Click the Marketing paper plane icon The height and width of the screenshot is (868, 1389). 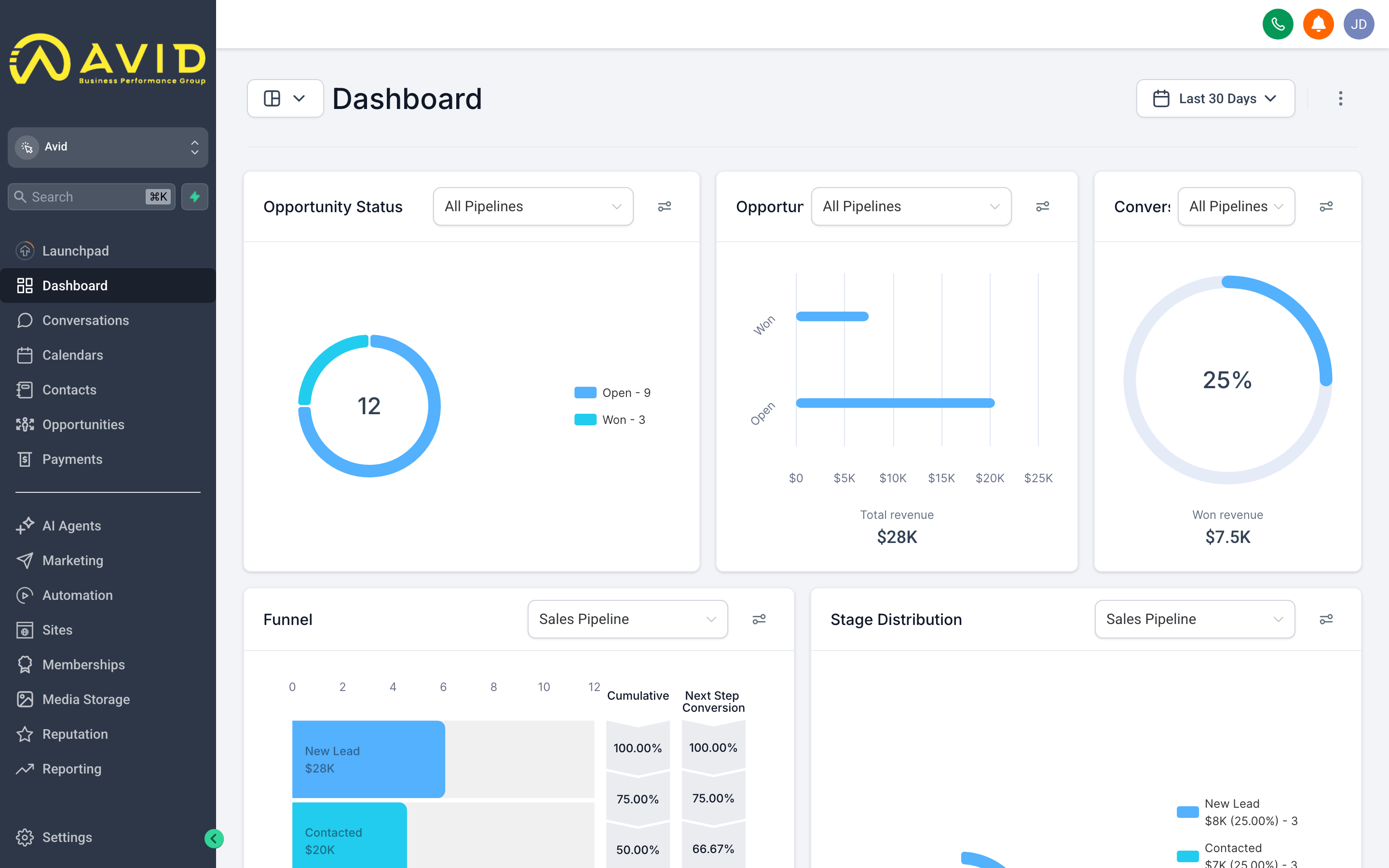pyautogui.click(x=25, y=560)
